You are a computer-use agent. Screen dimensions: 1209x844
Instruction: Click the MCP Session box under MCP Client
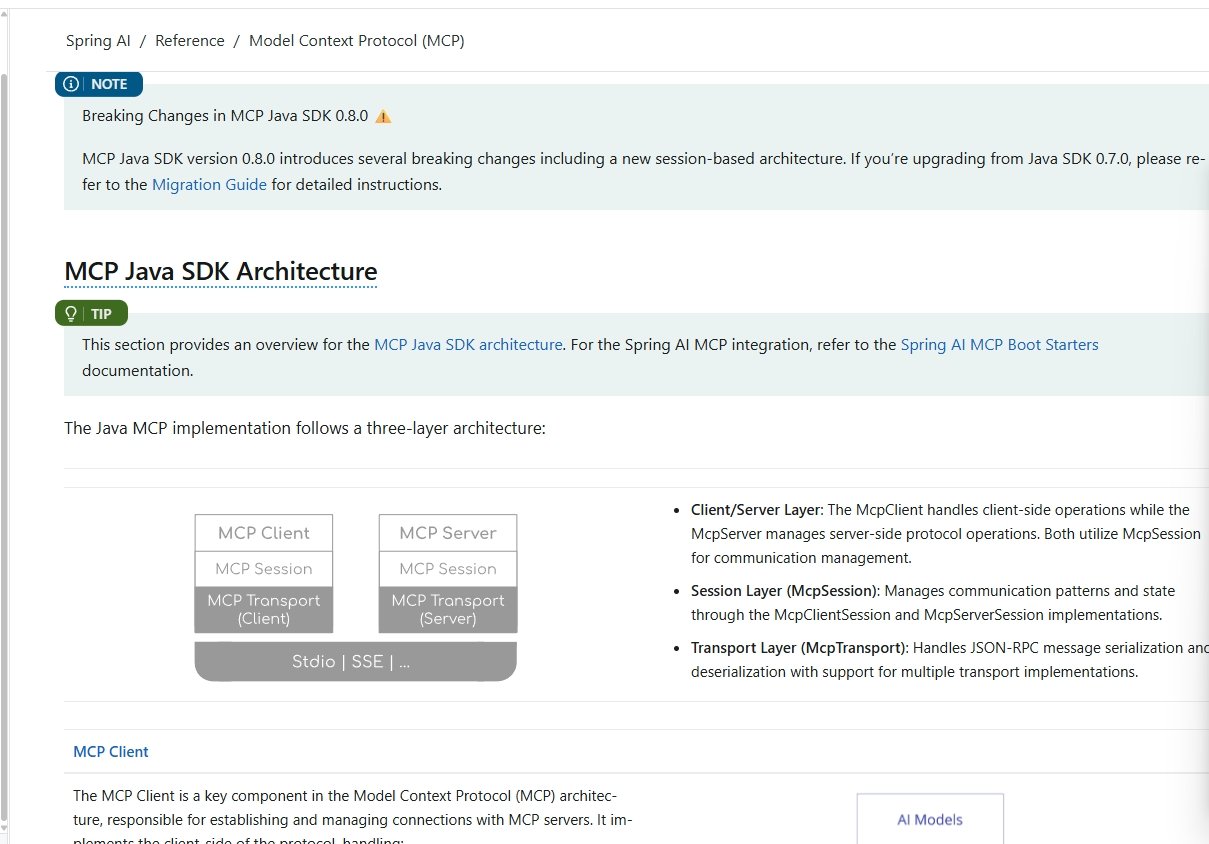click(264, 568)
